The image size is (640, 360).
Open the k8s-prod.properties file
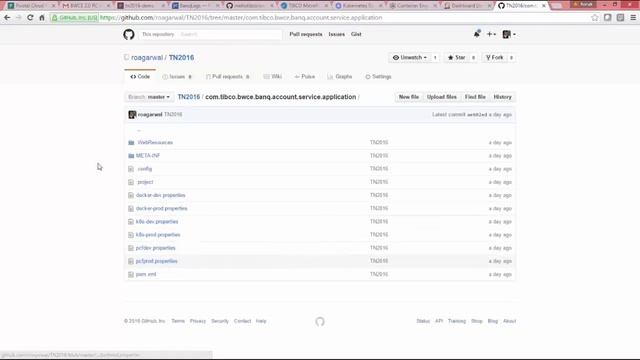[x=158, y=235]
